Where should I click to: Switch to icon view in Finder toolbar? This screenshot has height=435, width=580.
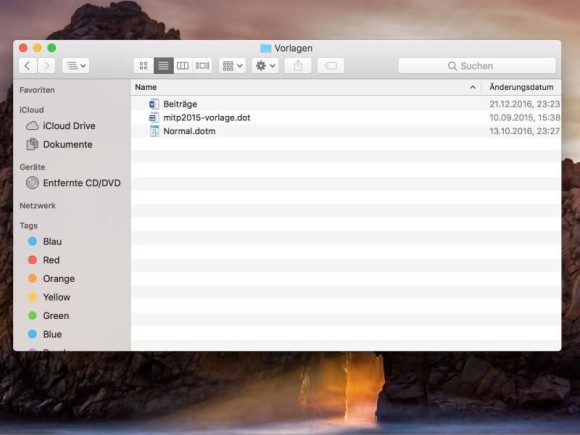coord(144,66)
